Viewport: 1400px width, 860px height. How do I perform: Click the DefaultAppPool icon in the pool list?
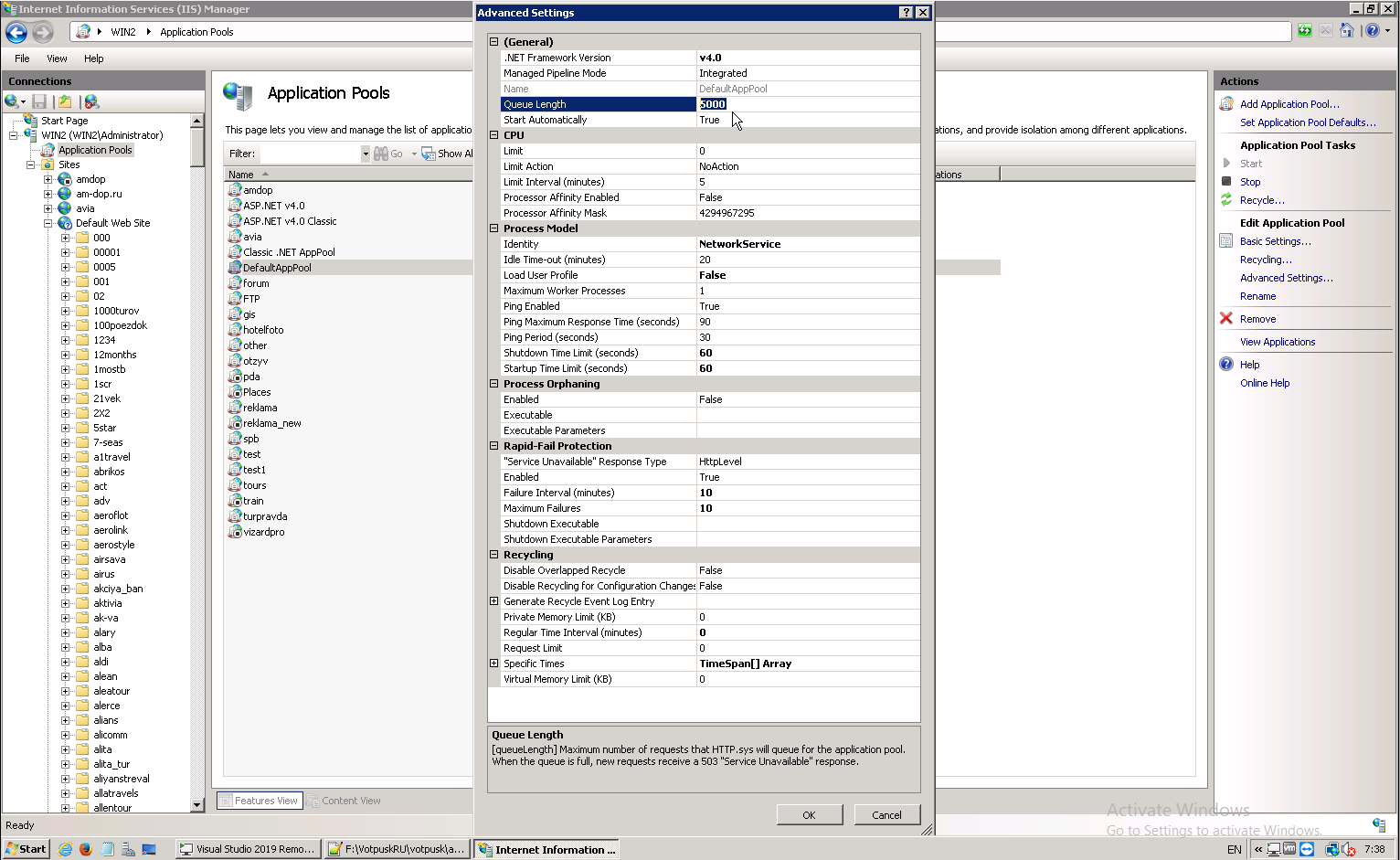pos(235,268)
